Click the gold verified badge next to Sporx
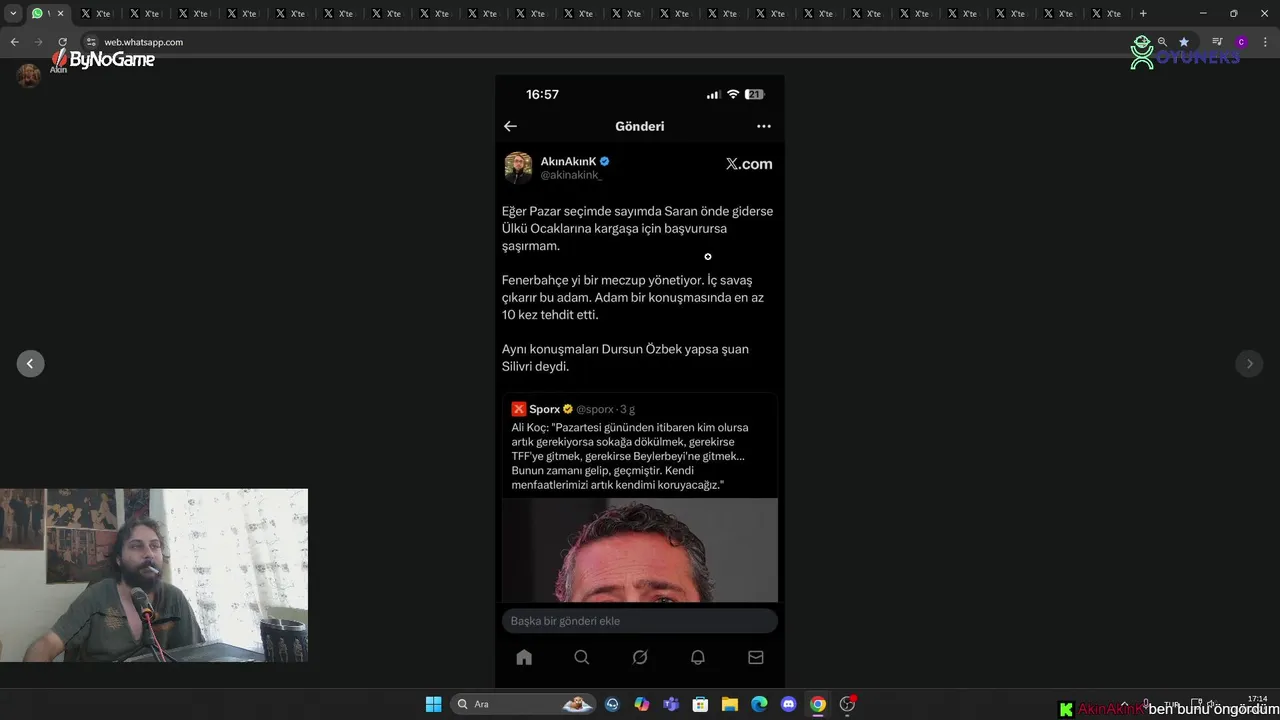The width and height of the screenshot is (1280, 720). pos(568,409)
